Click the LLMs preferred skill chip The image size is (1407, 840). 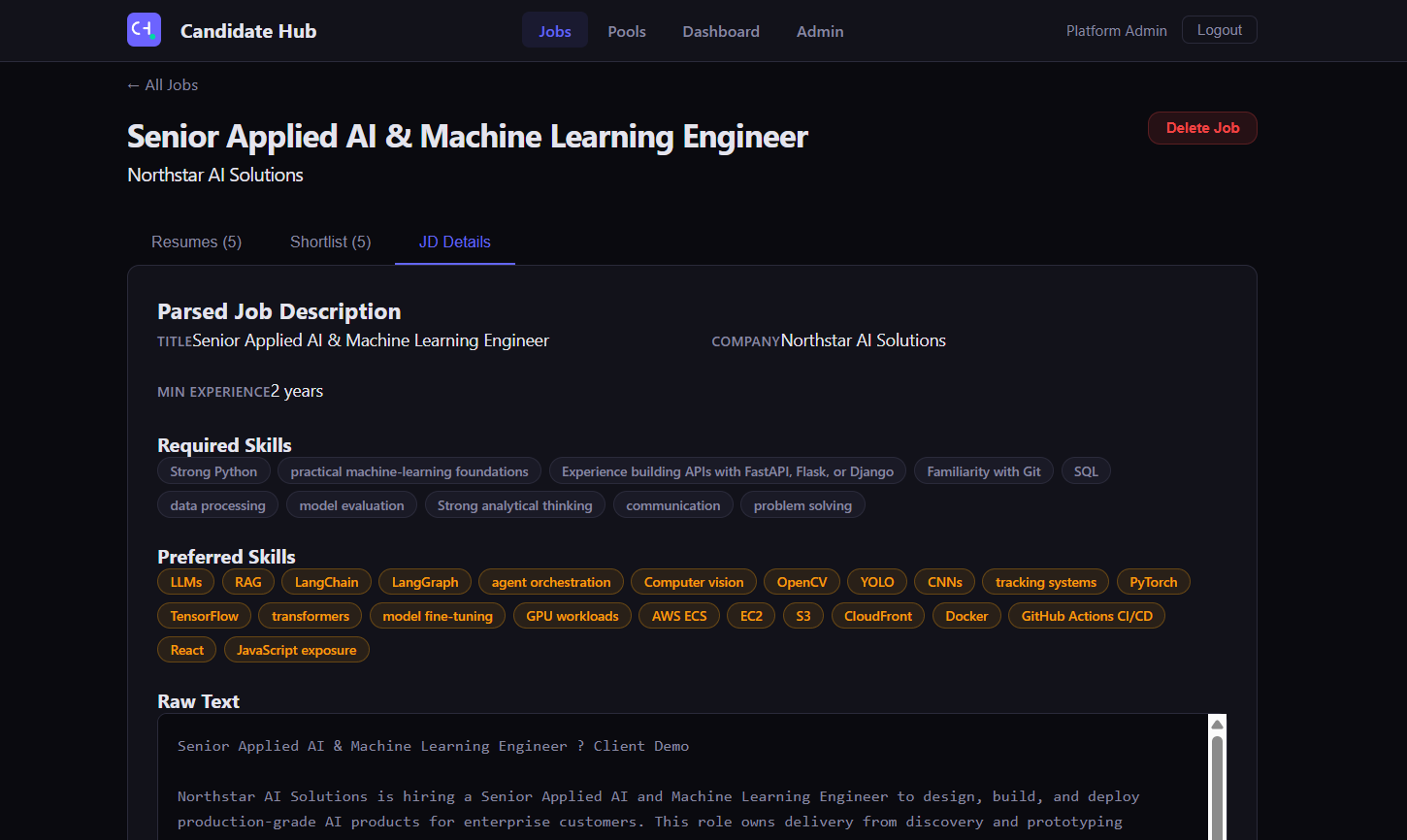[186, 582]
